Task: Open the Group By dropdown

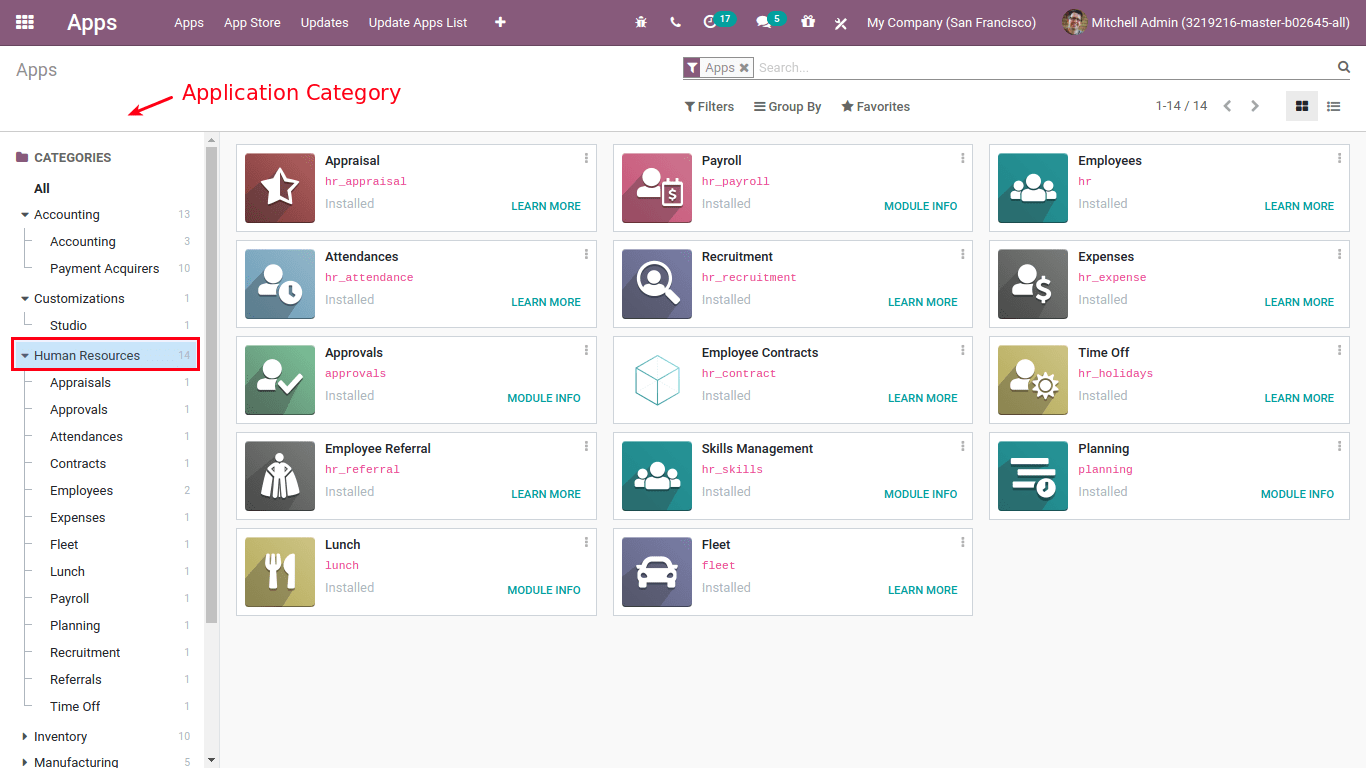Action: click(x=787, y=107)
